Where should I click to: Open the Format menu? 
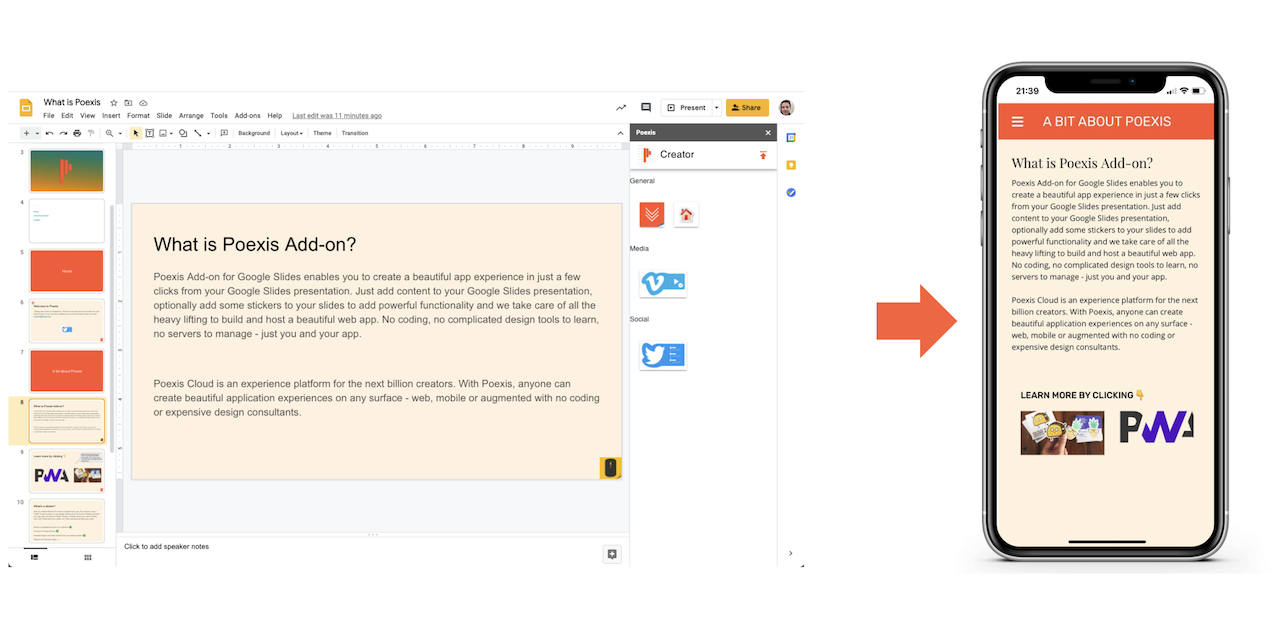coord(138,116)
